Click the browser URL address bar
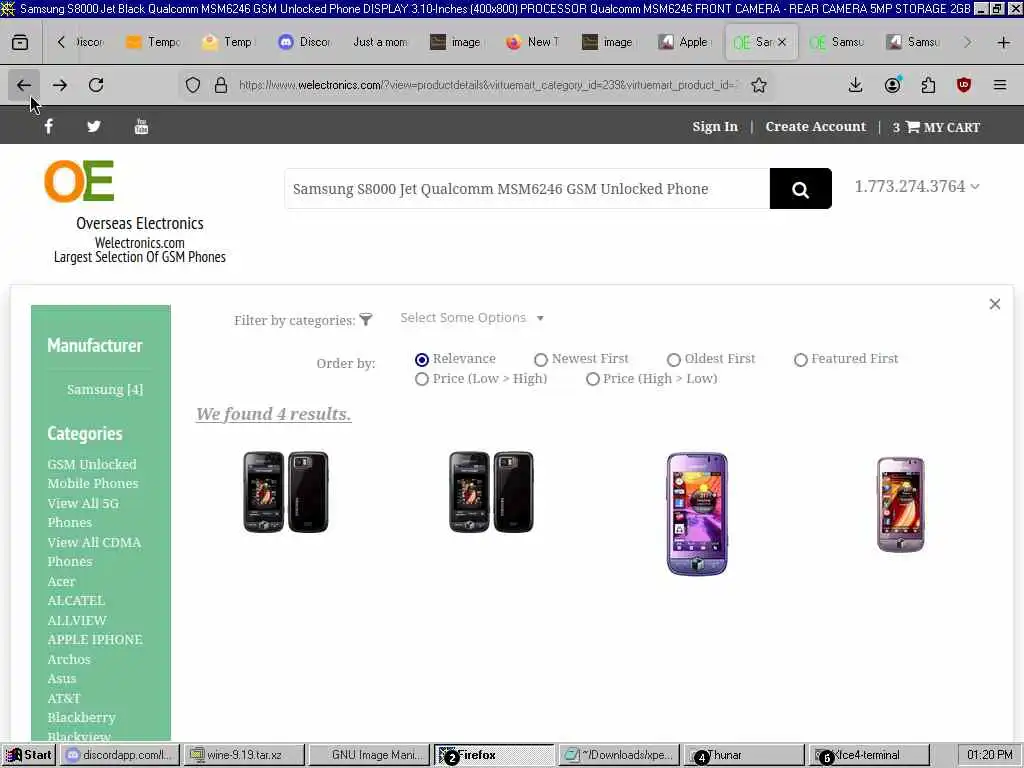Viewport: 1024px width, 768px height. pyautogui.click(x=487, y=85)
